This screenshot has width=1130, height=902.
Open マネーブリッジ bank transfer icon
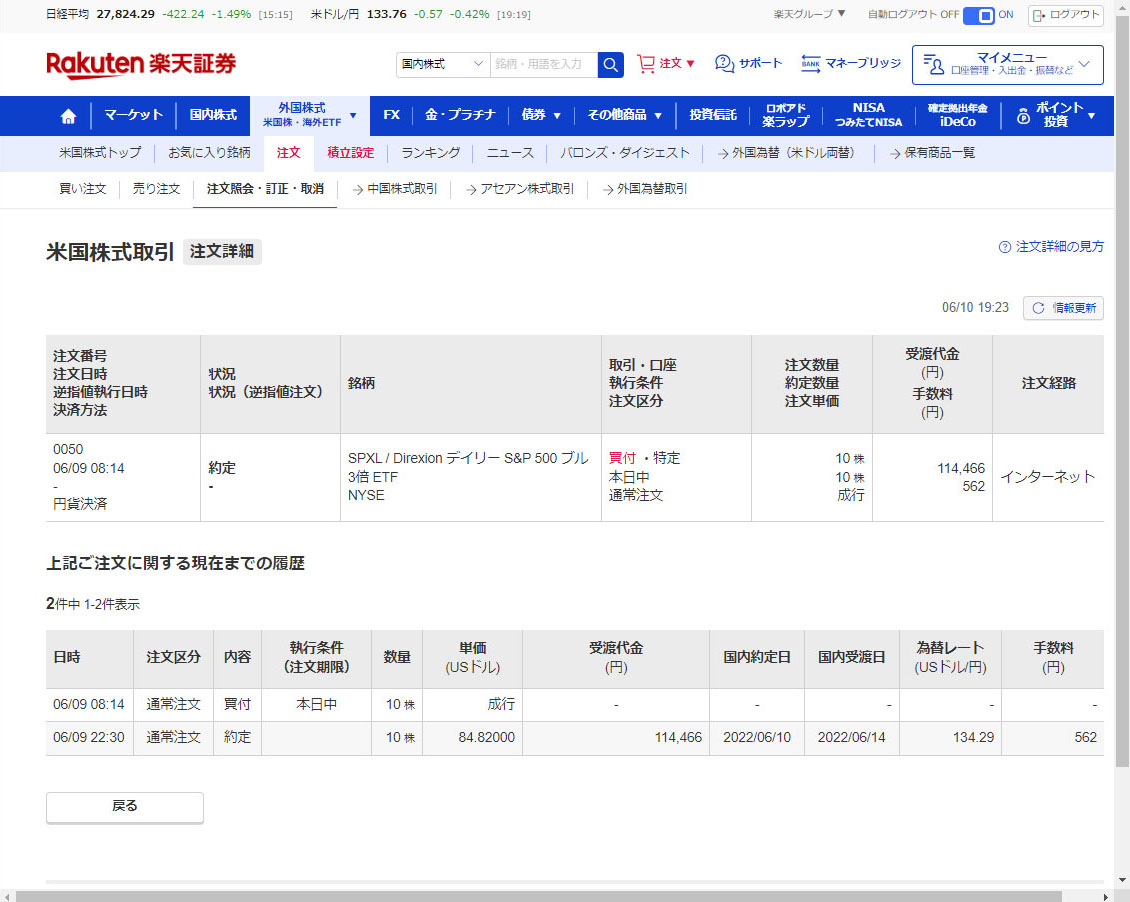point(811,64)
